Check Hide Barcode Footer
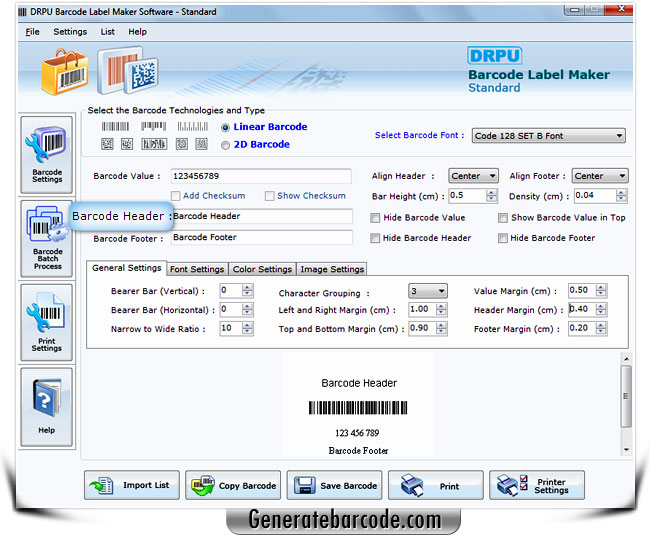 [502, 238]
